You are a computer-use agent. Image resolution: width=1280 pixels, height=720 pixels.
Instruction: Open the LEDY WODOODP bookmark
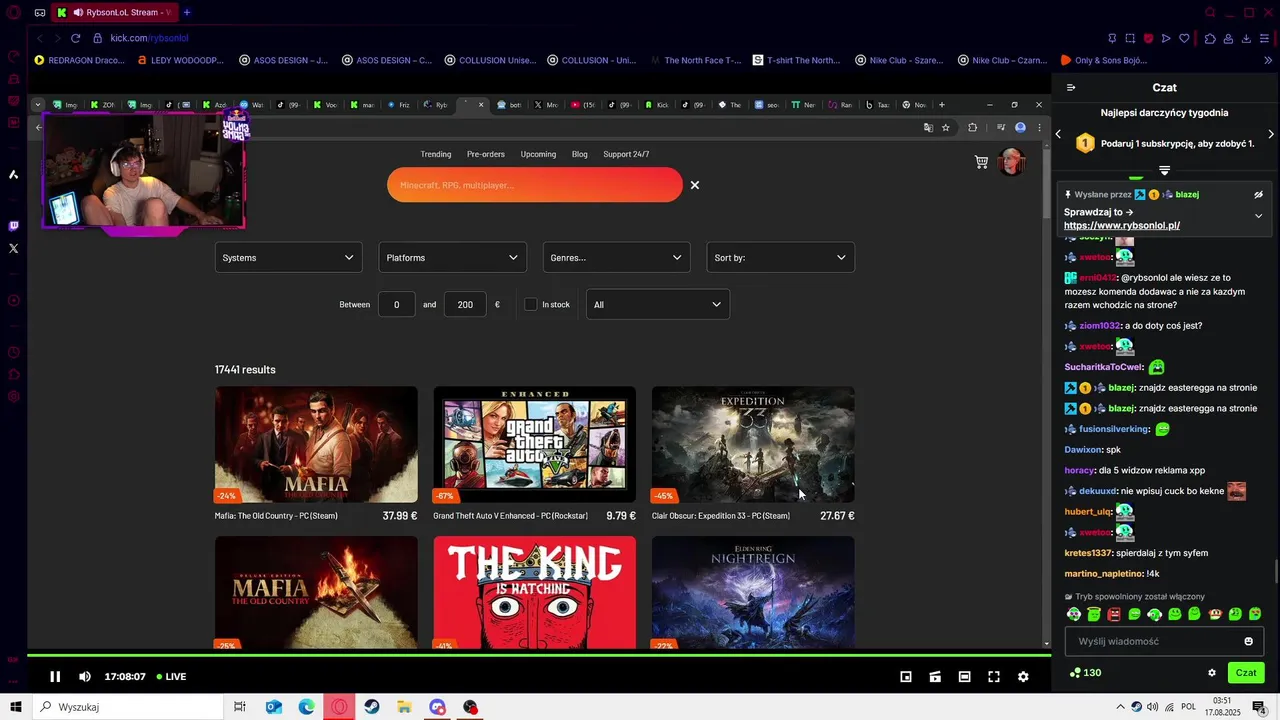[181, 60]
